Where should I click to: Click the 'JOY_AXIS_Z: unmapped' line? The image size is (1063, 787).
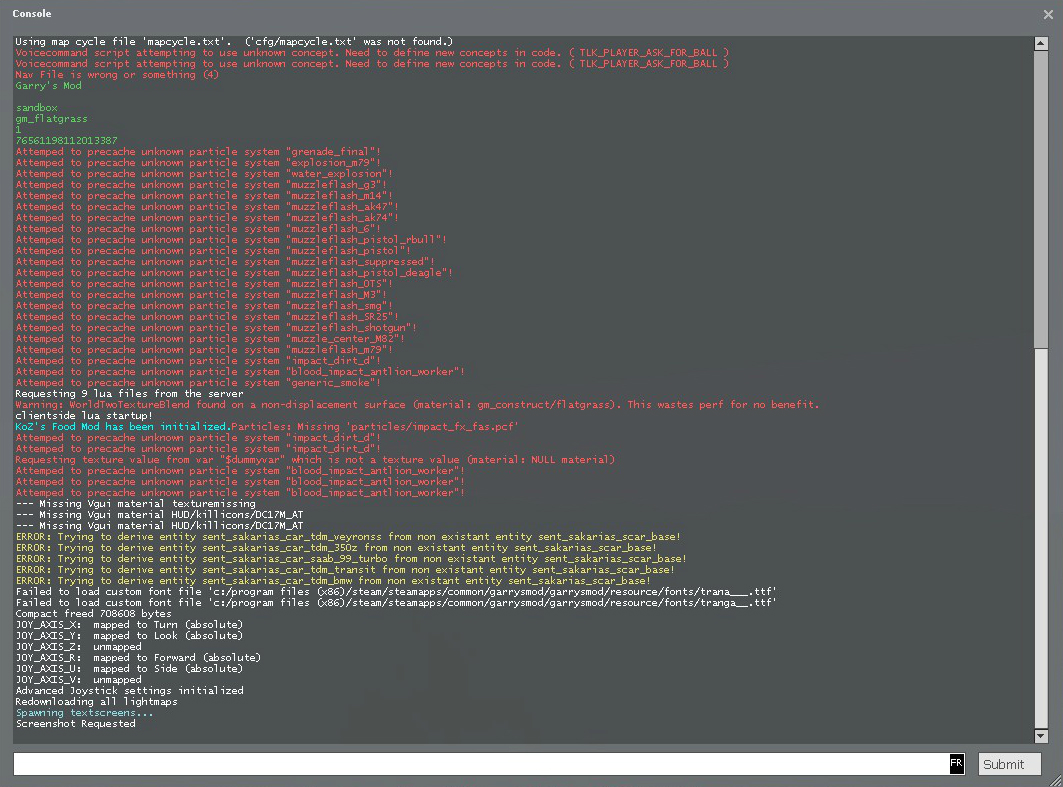pos(79,647)
